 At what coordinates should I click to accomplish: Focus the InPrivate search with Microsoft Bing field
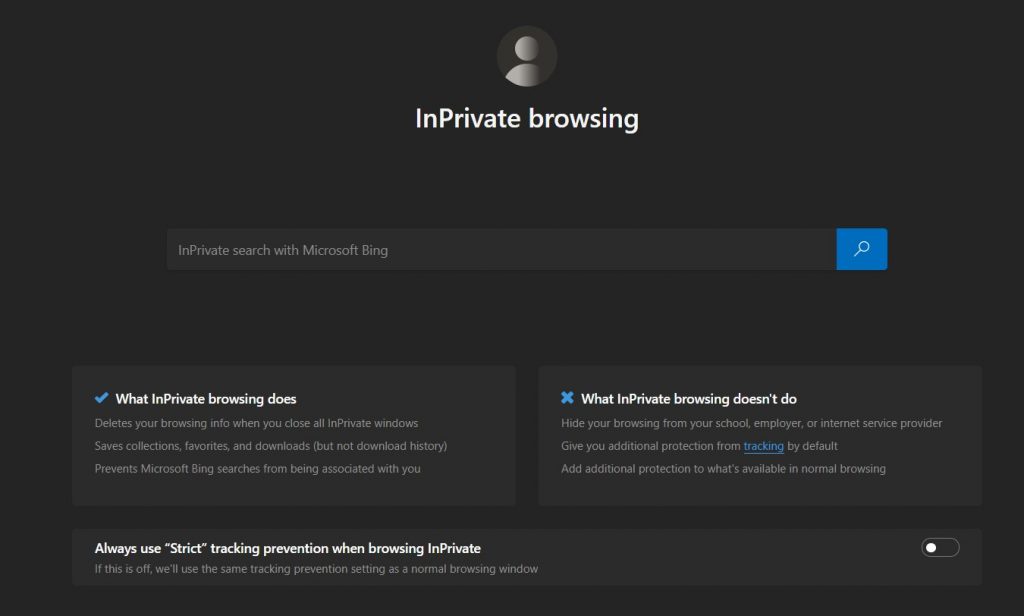click(502, 250)
